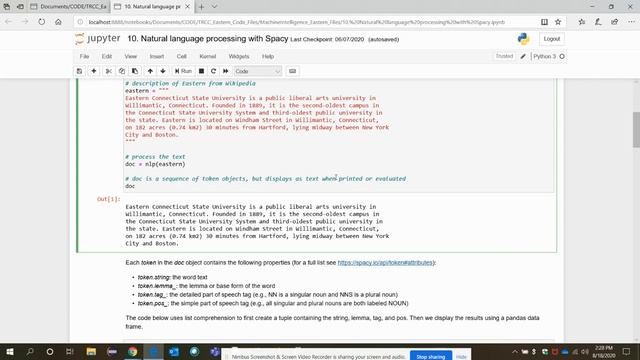Open the File menu
The height and width of the screenshot is (360, 640).
point(84,56)
